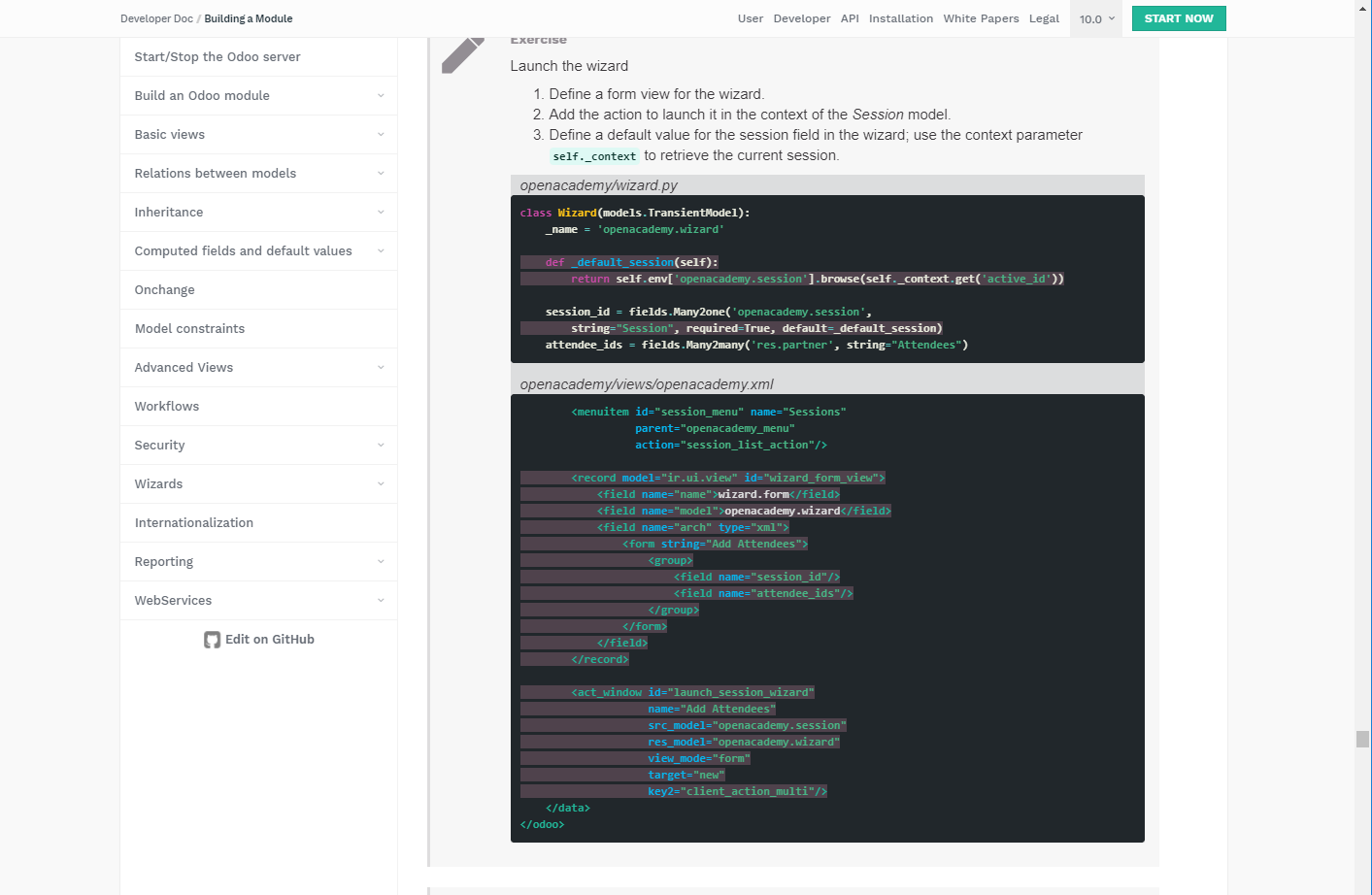Click the GitHub octocat icon in sidebar
The width and height of the screenshot is (1372, 895).
[212, 639]
